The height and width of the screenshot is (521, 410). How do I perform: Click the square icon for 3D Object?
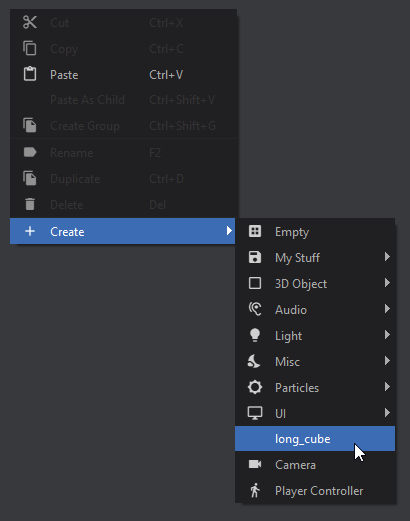(x=255, y=283)
